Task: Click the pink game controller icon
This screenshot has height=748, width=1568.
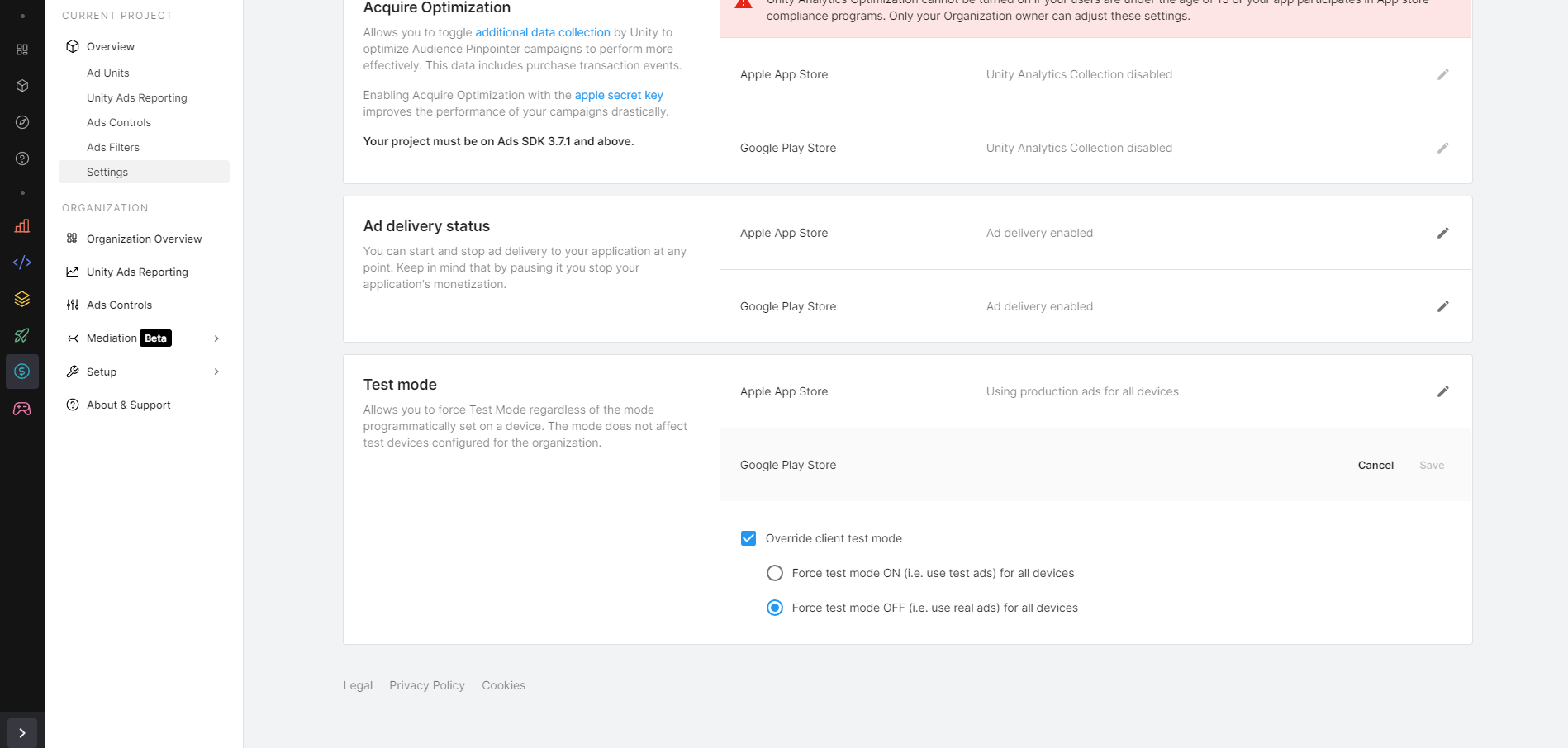Action: point(22,409)
